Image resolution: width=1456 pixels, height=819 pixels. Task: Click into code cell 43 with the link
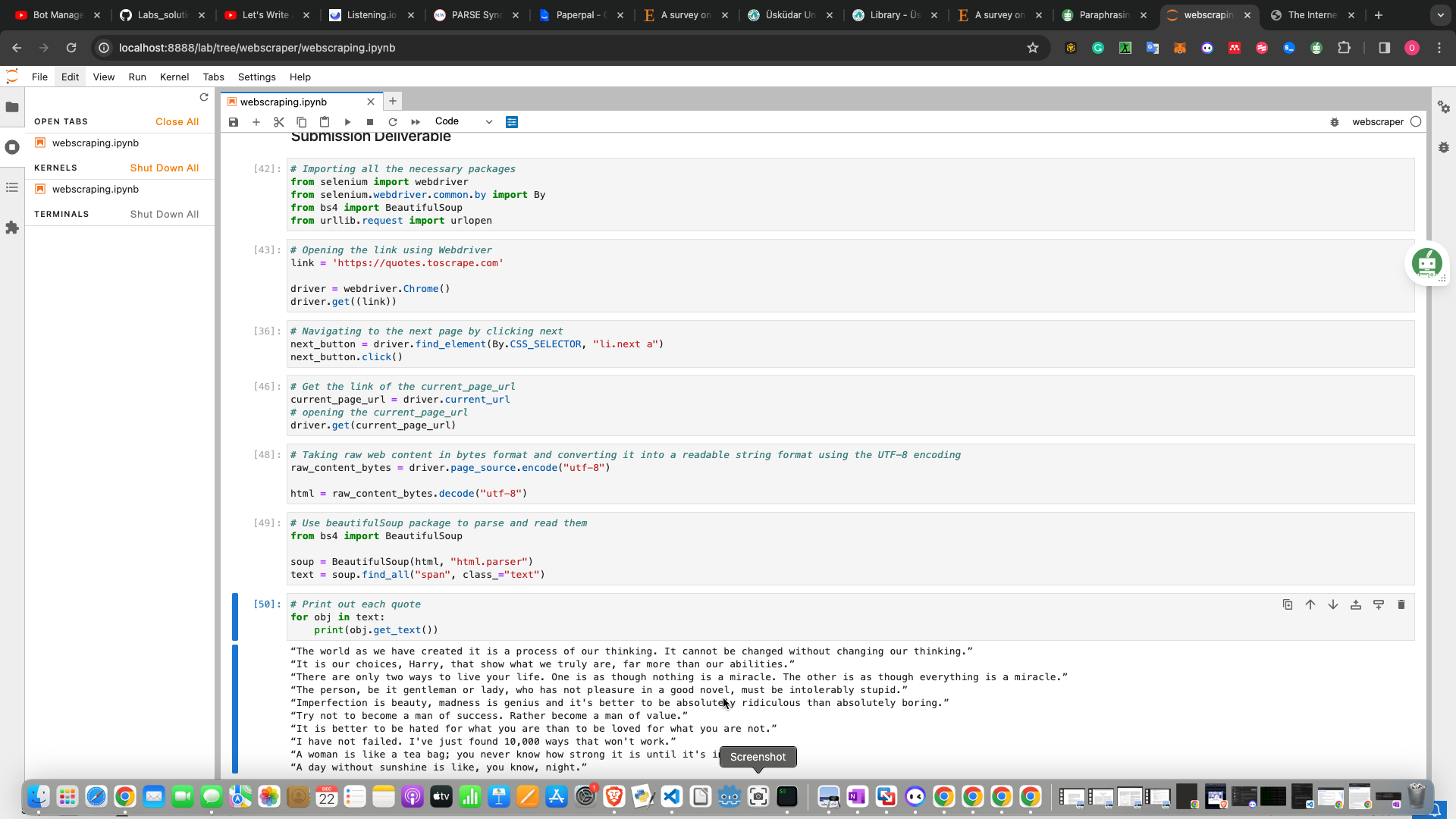850,276
